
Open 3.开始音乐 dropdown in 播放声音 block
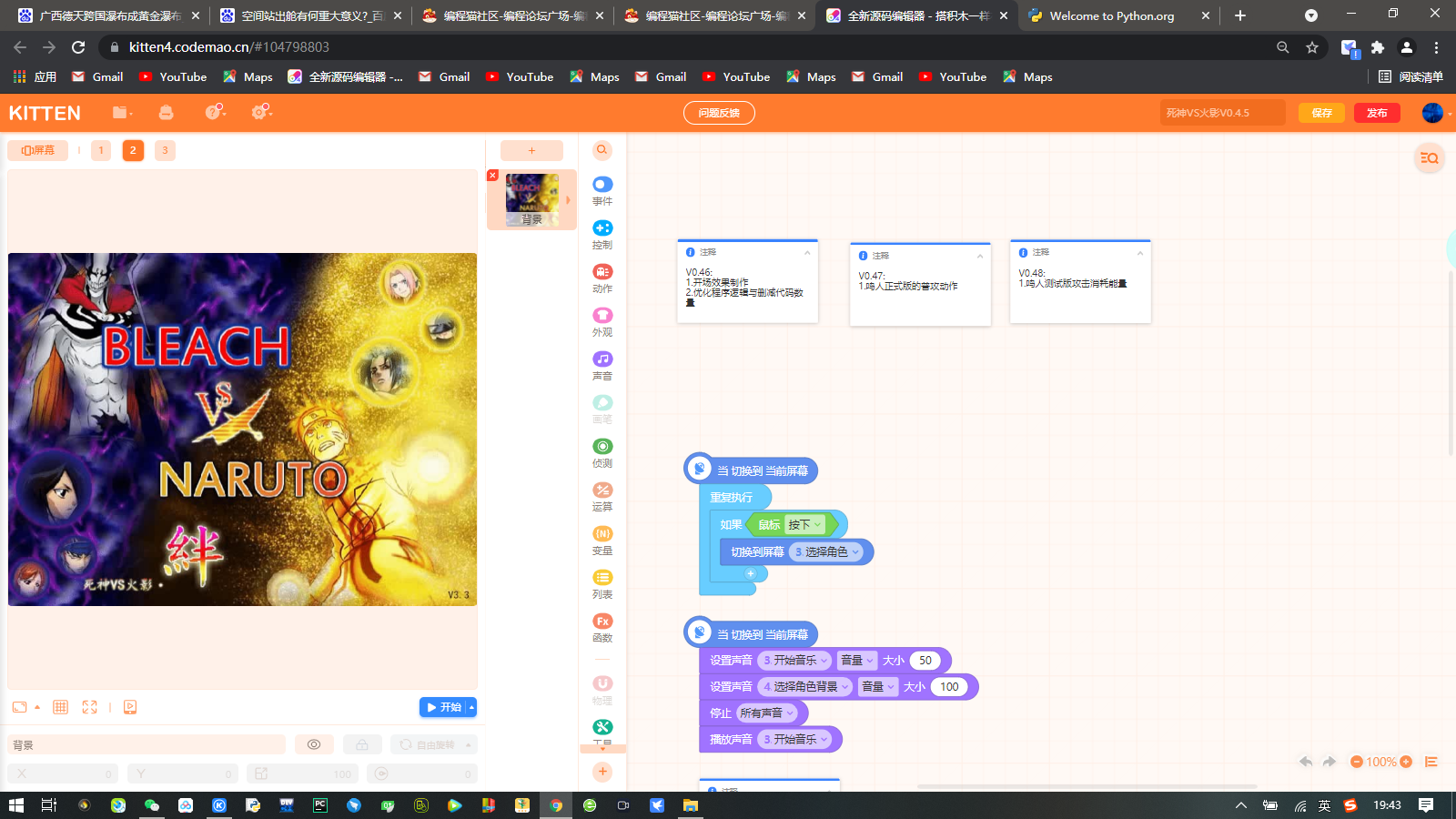(795, 740)
